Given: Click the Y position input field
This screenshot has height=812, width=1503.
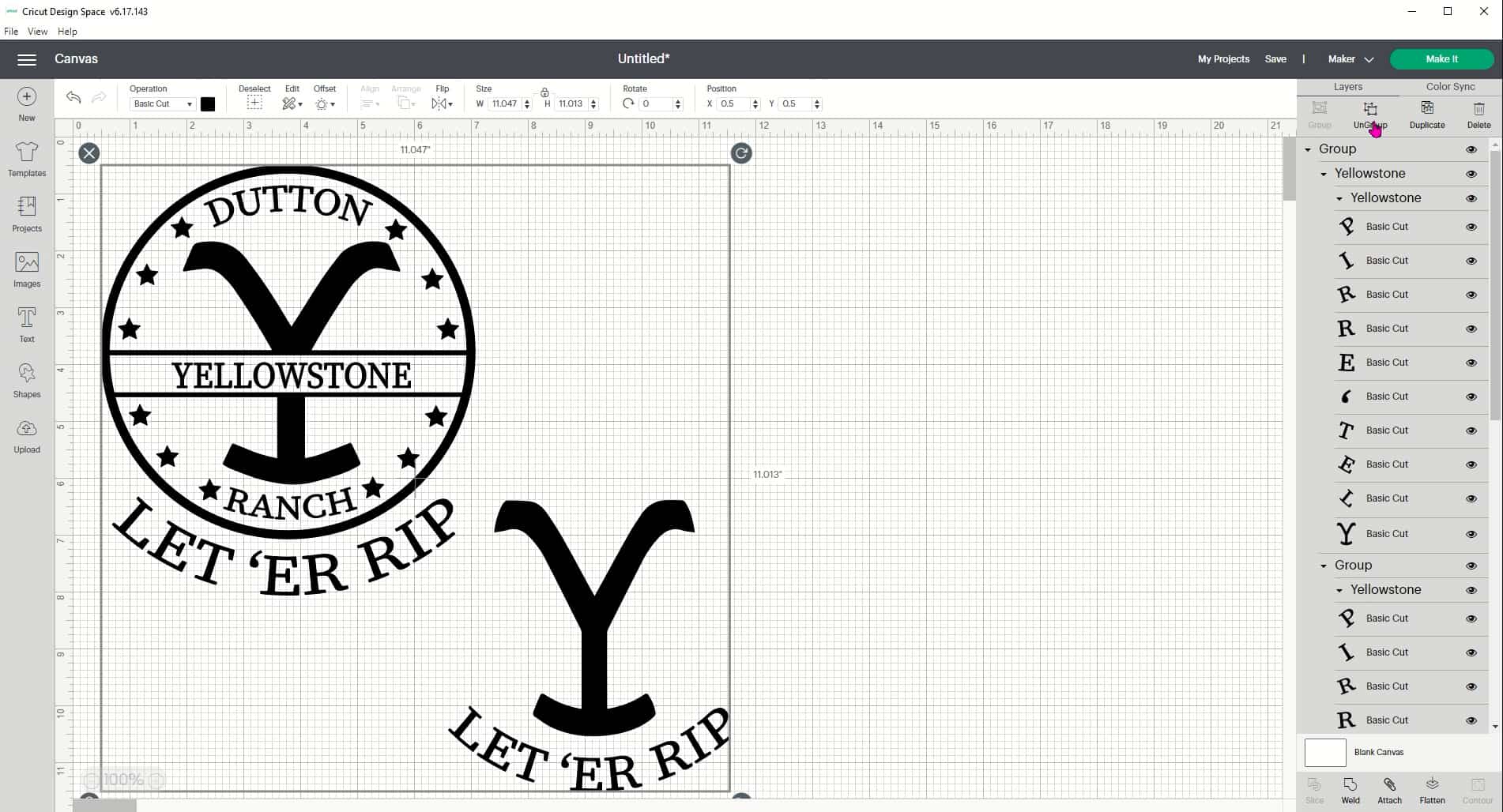Looking at the screenshot, I should point(795,104).
